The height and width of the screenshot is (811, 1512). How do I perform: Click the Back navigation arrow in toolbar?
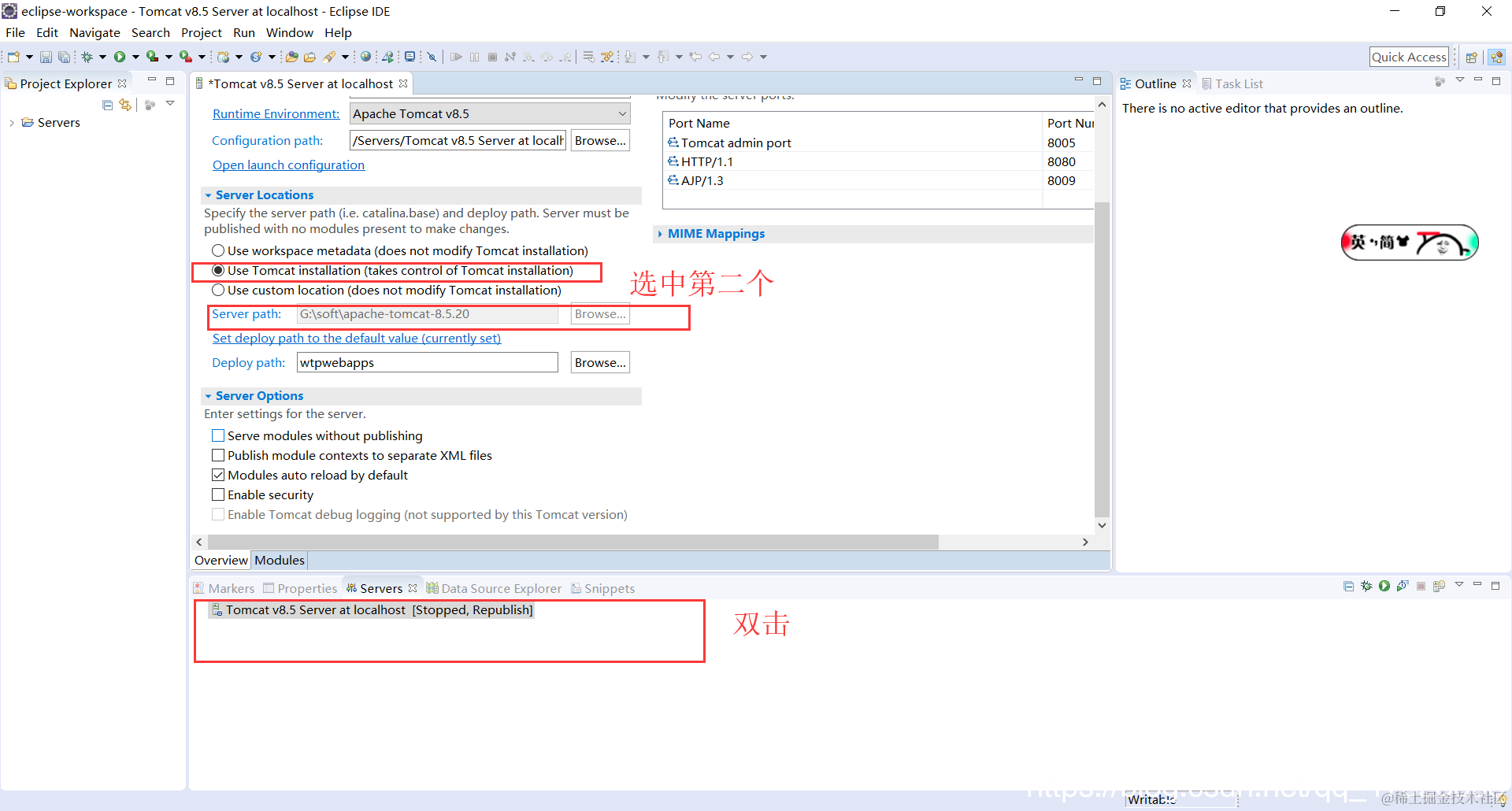(x=714, y=57)
